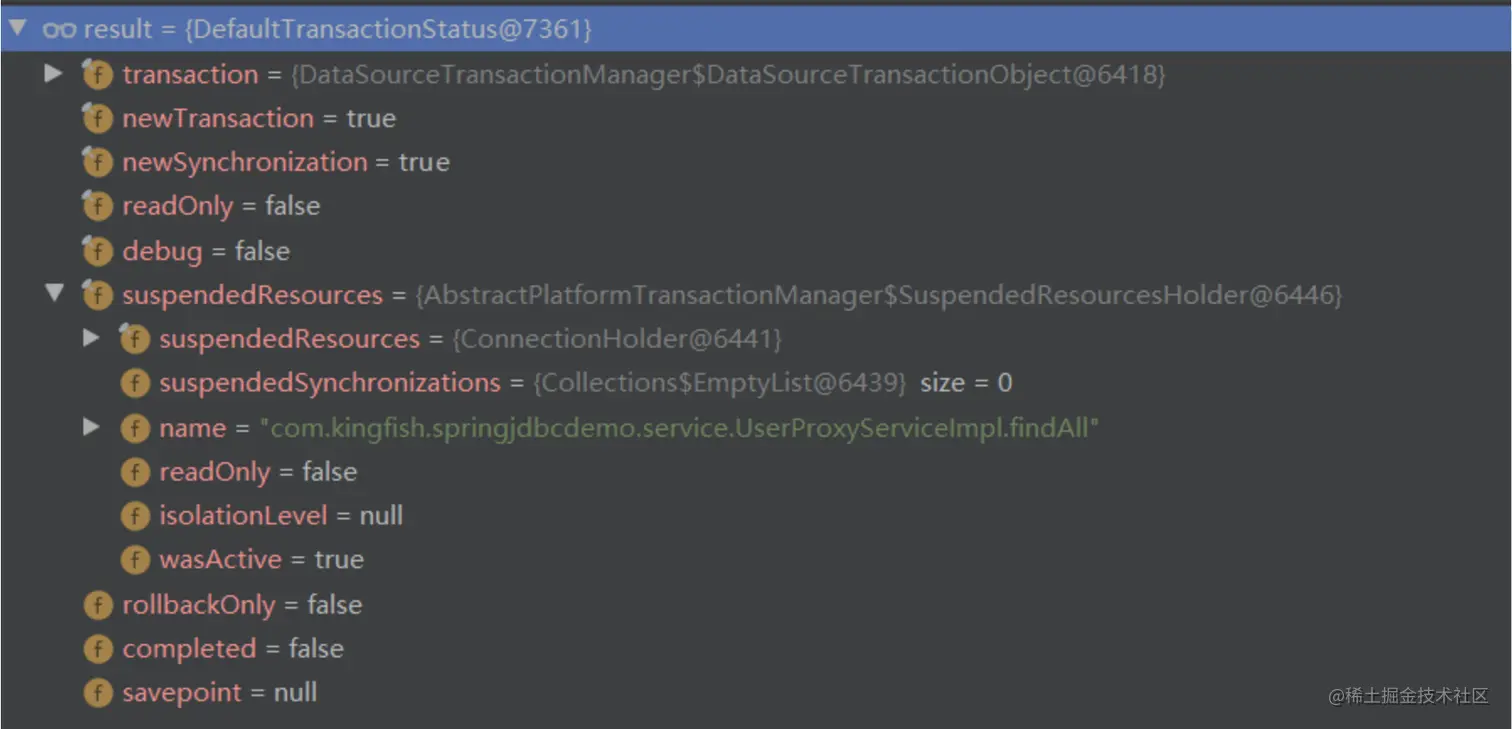Image resolution: width=1512 pixels, height=729 pixels.
Task: Expand the name string node
Action: point(91,427)
